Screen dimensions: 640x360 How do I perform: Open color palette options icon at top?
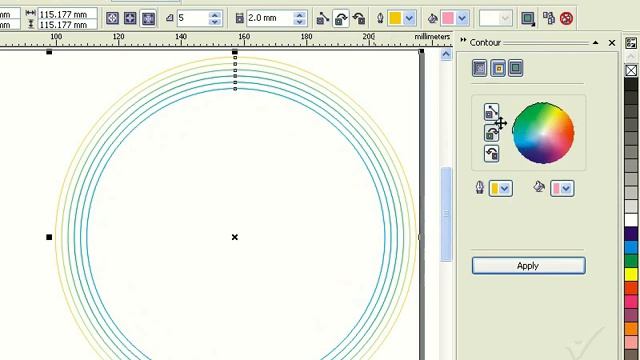(631, 42)
